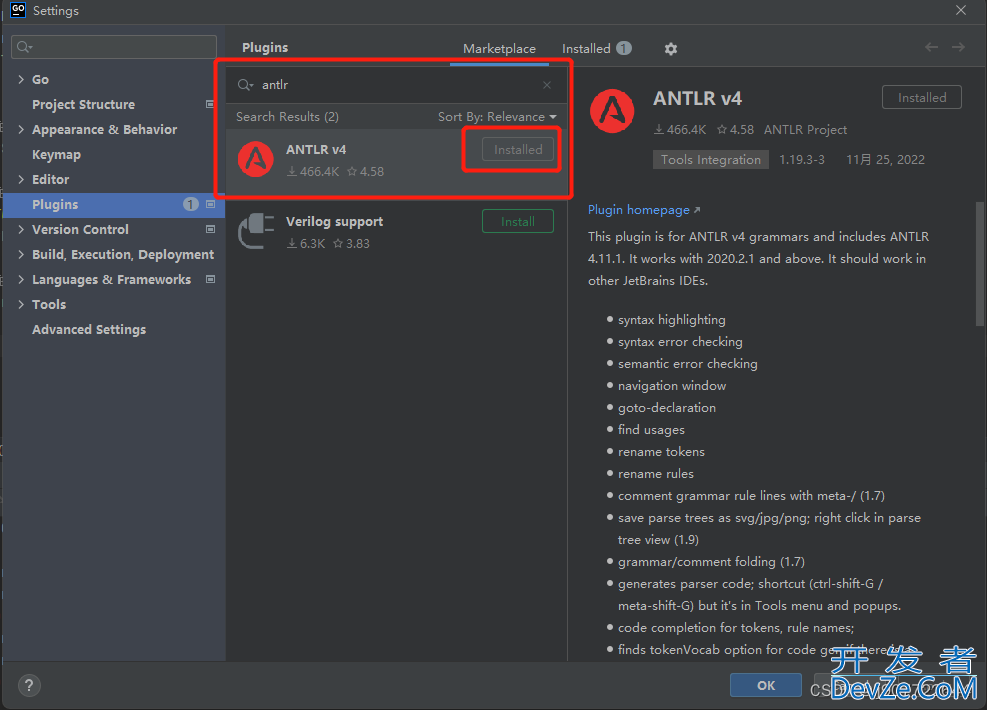
Task: Open the Keymap settings page
Action: click(x=56, y=155)
